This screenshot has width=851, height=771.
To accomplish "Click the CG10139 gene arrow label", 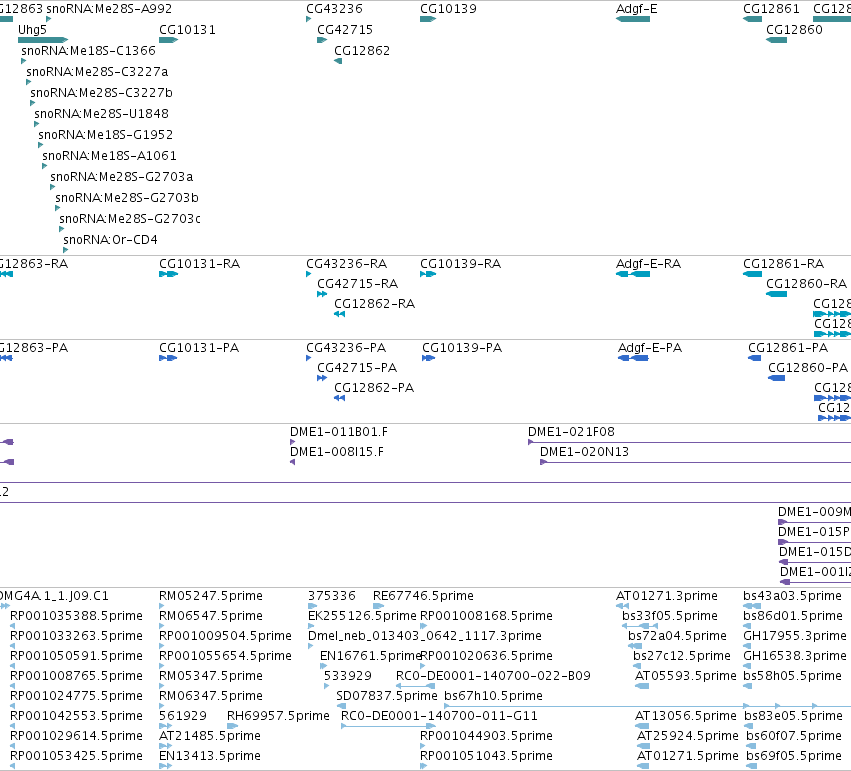I will pos(448,9).
